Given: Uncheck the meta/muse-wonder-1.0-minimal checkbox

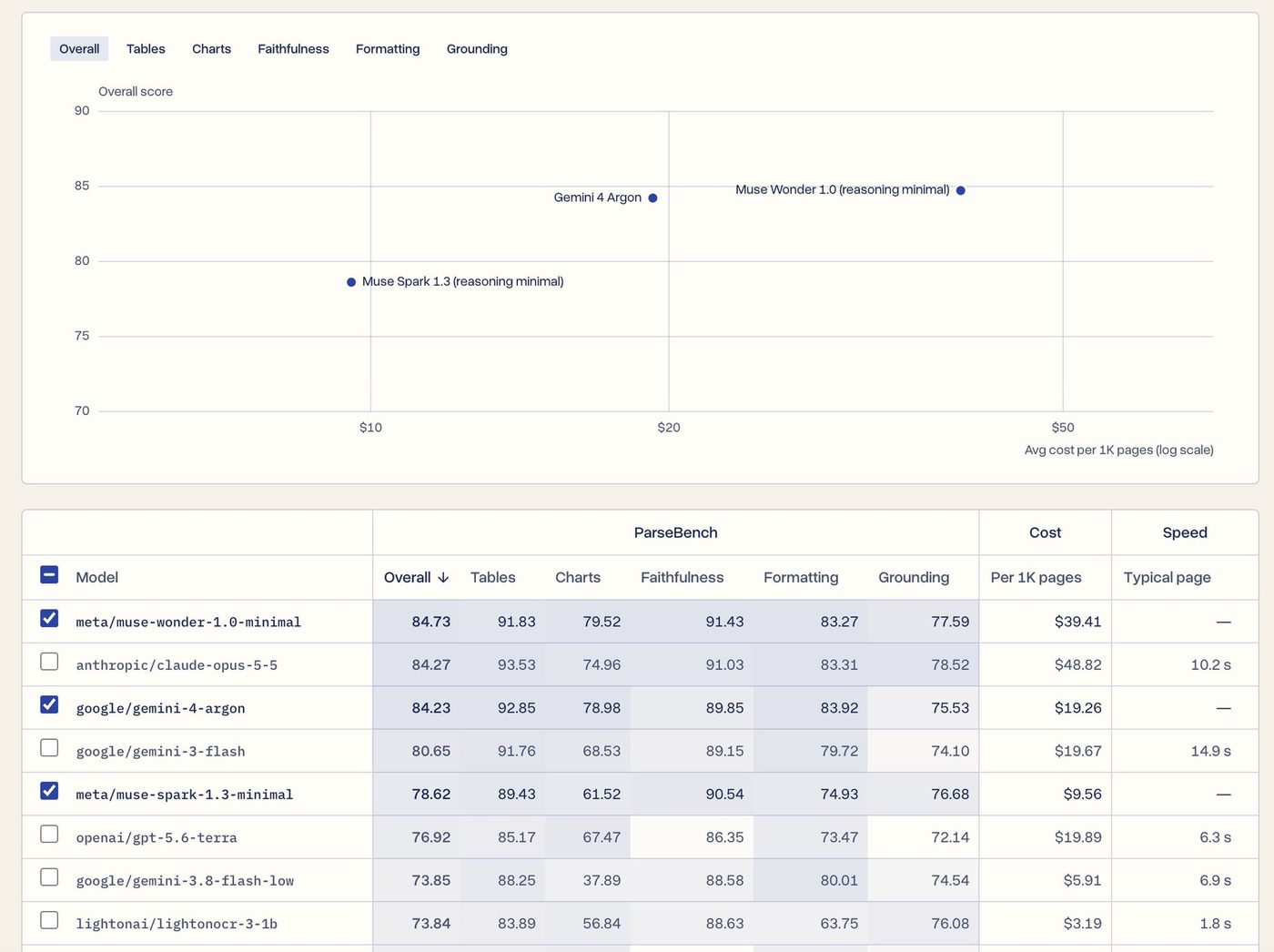Looking at the screenshot, I should (x=49, y=619).
